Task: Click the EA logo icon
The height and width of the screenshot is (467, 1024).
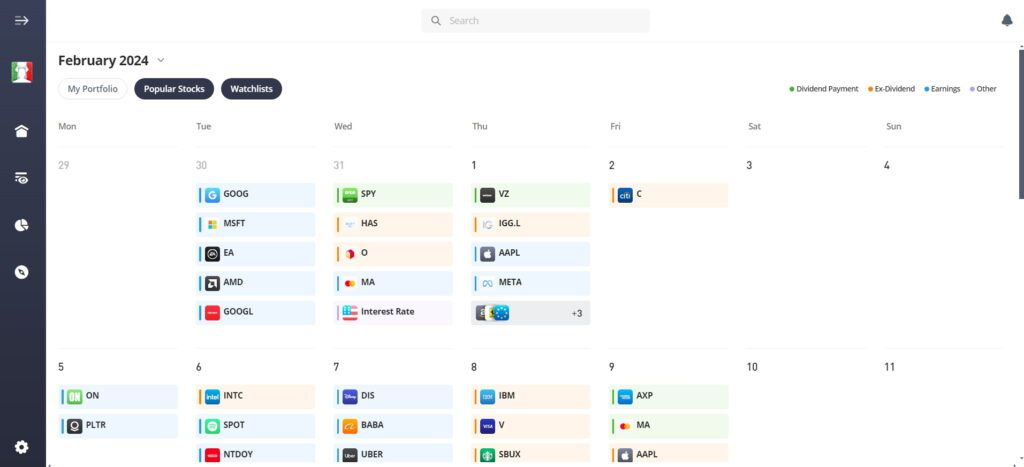Action: click(x=212, y=254)
